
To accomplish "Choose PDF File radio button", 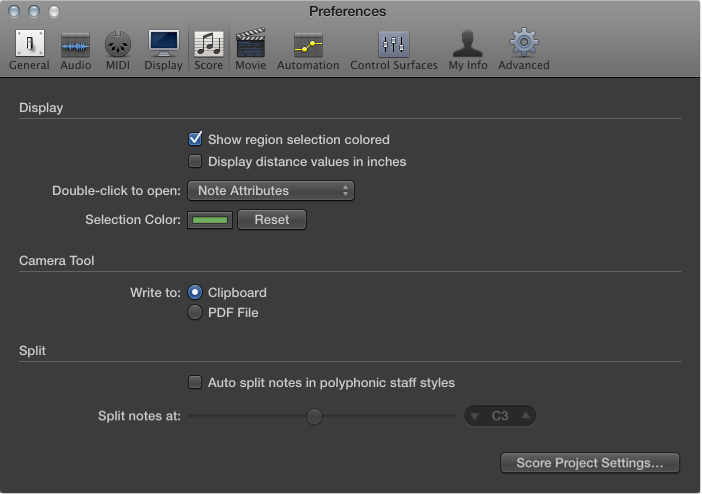I will point(195,312).
